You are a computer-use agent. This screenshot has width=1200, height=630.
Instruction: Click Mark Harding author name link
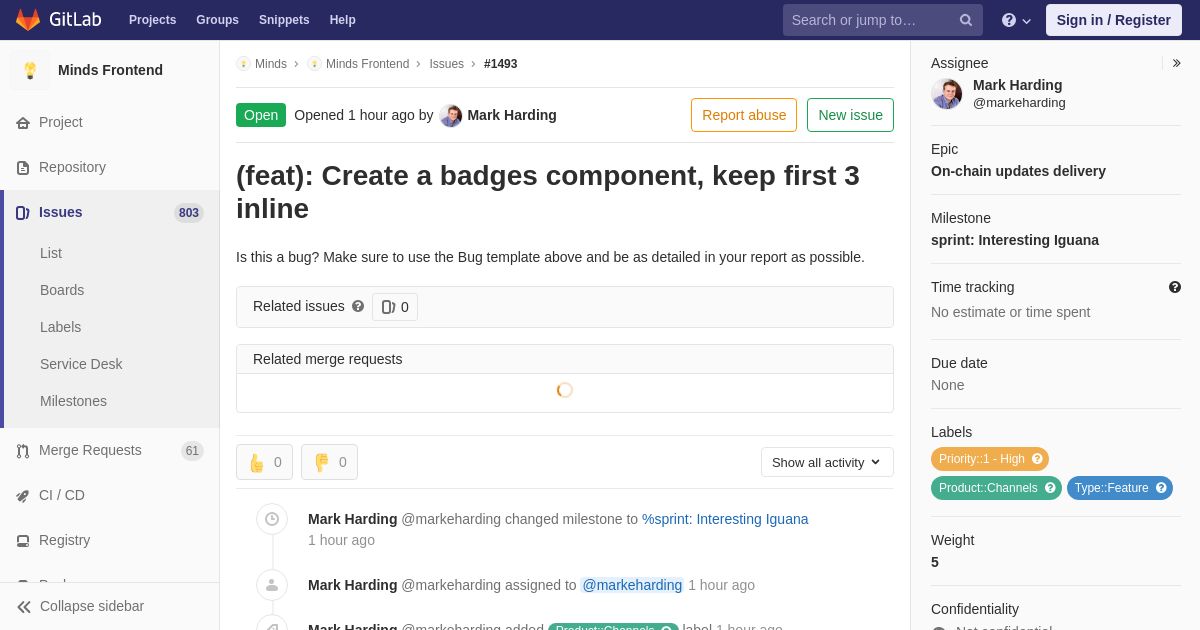click(x=512, y=115)
